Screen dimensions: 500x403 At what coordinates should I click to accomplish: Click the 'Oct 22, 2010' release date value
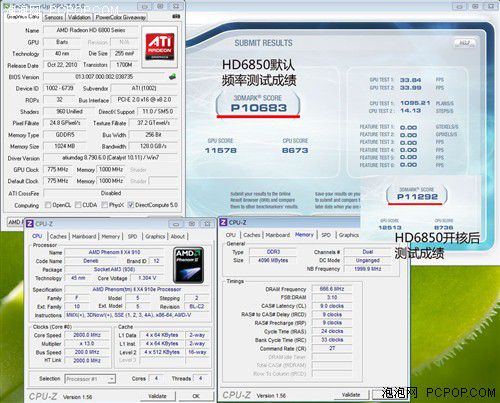(62, 65)
